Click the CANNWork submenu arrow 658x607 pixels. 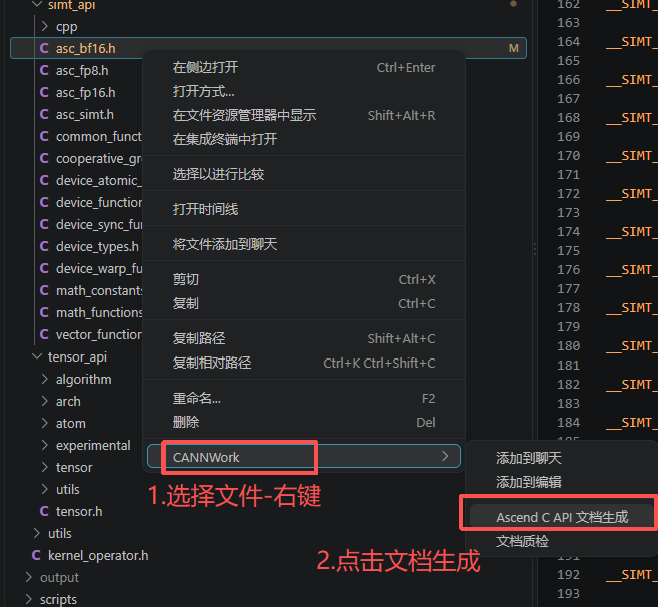tap(445, 456)
